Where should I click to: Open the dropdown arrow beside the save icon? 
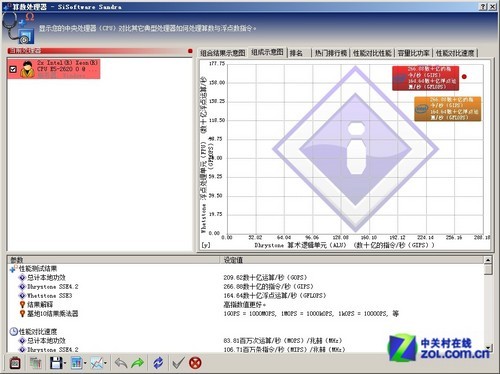(65, 363)
